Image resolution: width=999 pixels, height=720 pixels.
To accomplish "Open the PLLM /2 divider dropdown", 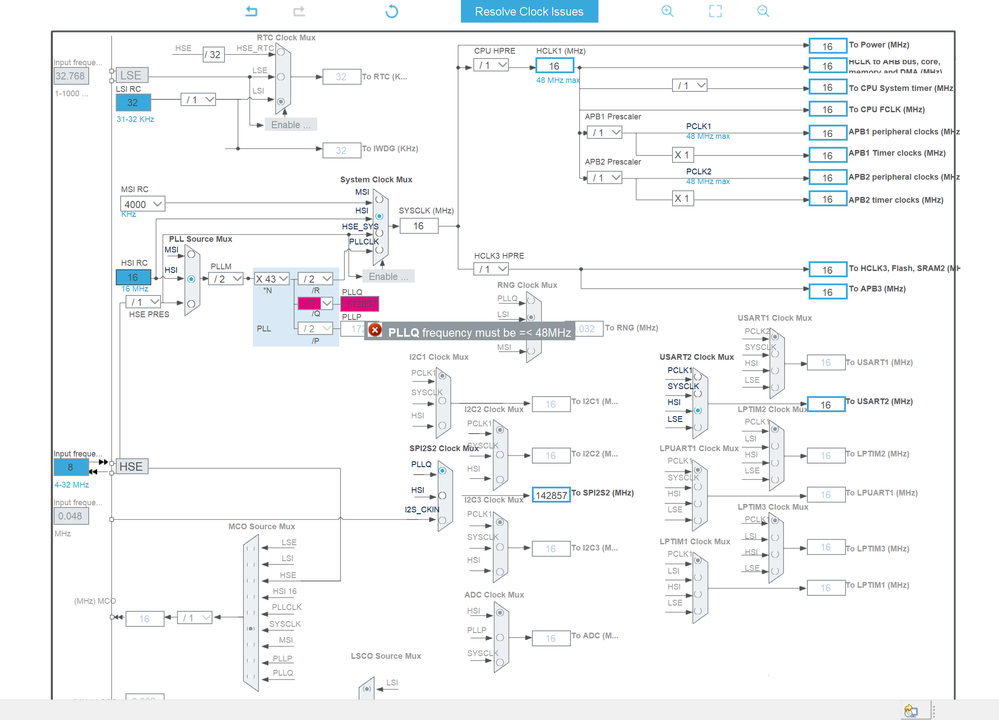I will click(226, 279).
